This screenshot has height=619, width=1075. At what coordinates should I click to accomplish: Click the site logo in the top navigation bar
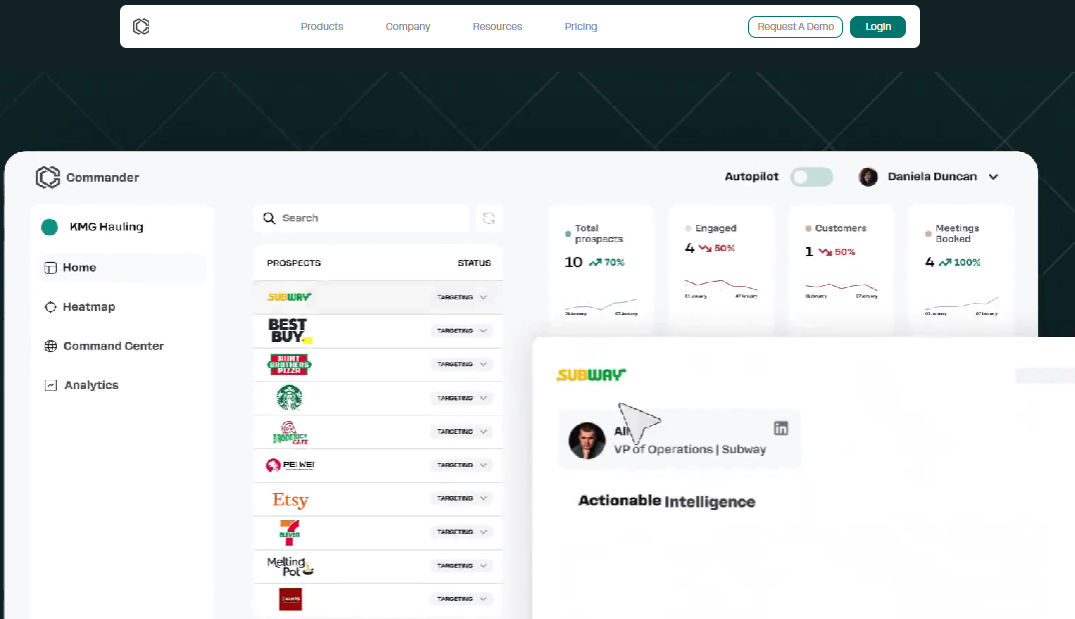coord(141,27)
